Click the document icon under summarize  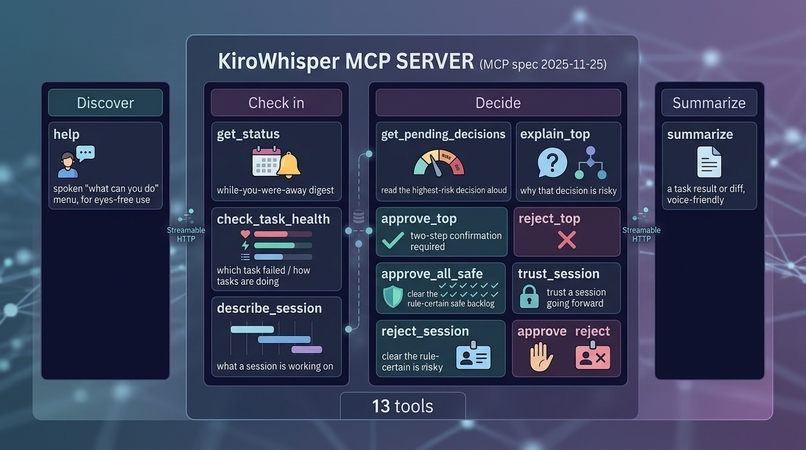[709, 162]
